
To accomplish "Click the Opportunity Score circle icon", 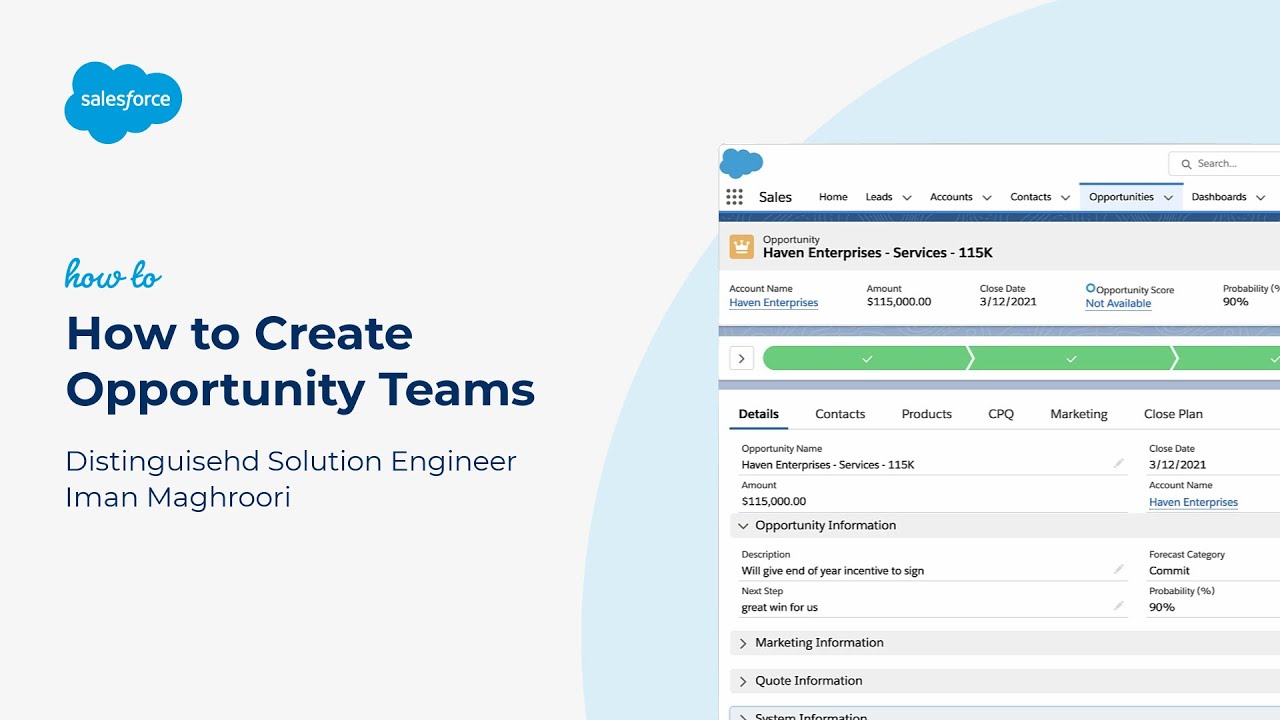I will pos(1091,288).
